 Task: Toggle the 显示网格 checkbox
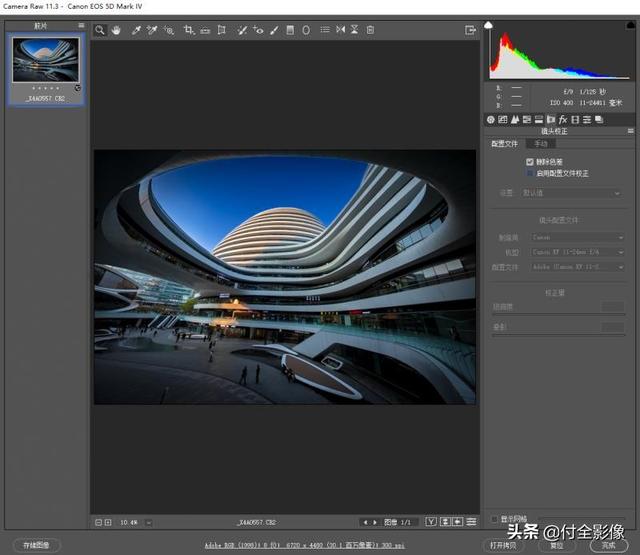[x=494, y=518]
